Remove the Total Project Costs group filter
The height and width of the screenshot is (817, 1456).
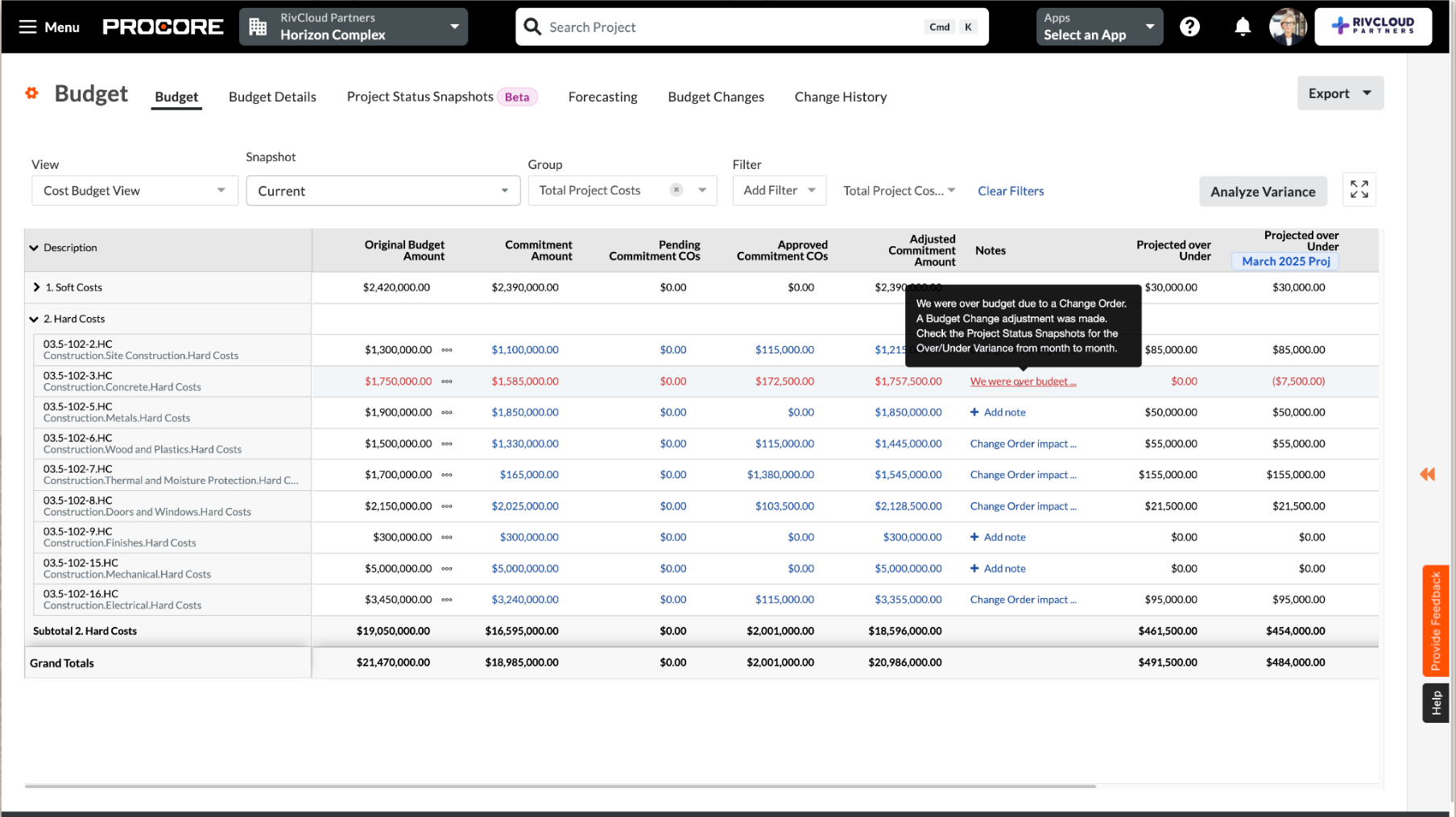[676, 190]
